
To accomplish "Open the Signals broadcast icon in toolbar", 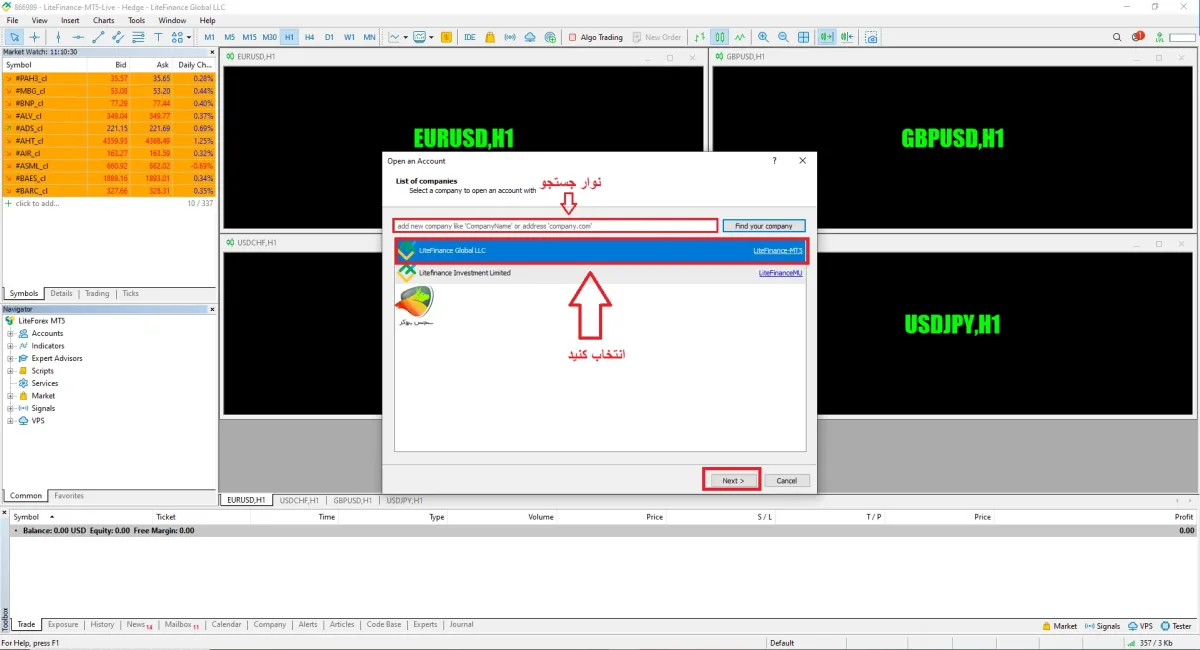I will pyautogui.click(x=510, y=37).
